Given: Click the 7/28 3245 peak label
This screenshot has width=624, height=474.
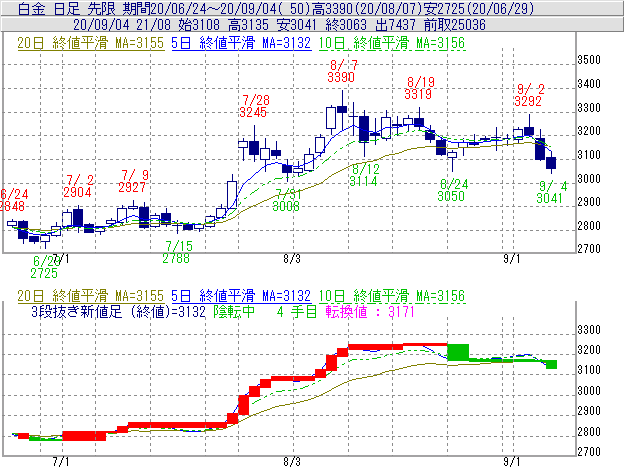Looking at the screenshot, I should click(254, 106).
